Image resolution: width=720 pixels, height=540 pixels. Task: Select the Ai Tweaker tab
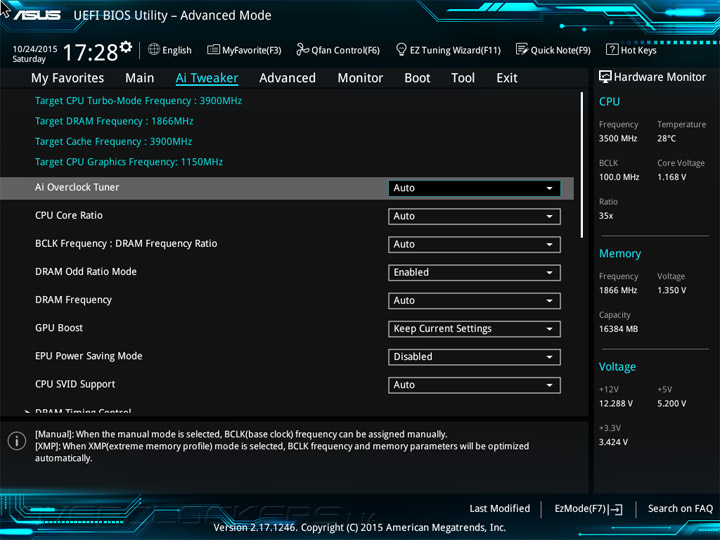point(207,78)
